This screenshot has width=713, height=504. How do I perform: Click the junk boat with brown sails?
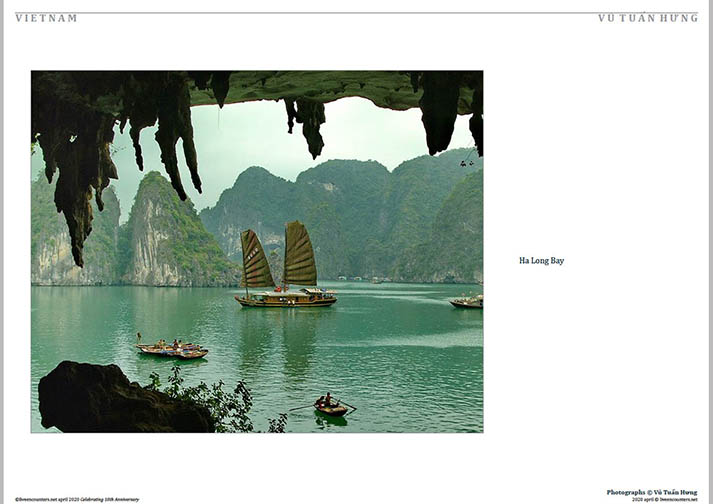point(285,265)
